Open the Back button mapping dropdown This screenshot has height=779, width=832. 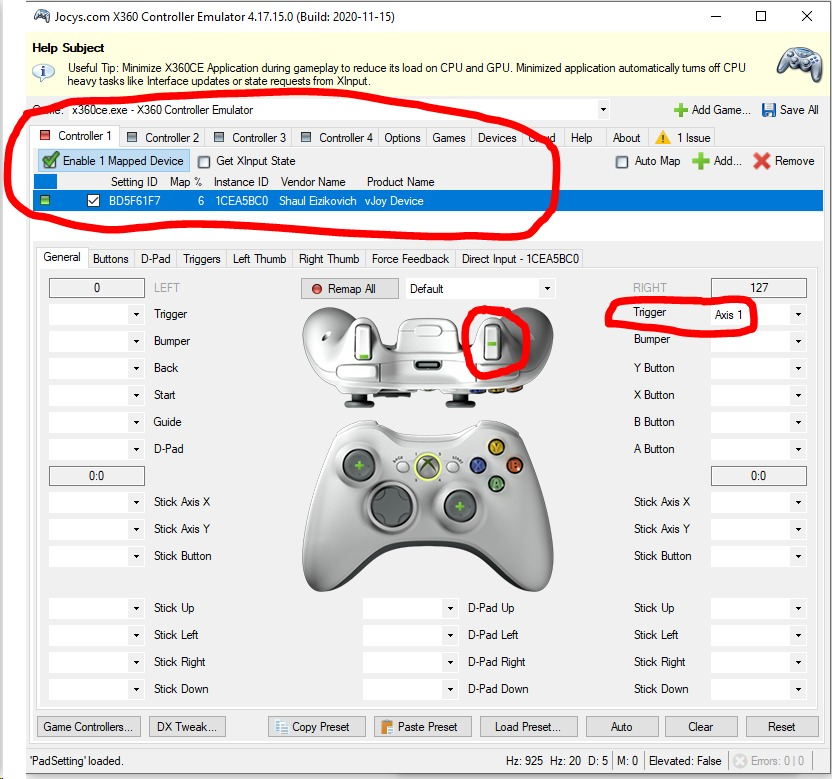[x=136, y=368]
